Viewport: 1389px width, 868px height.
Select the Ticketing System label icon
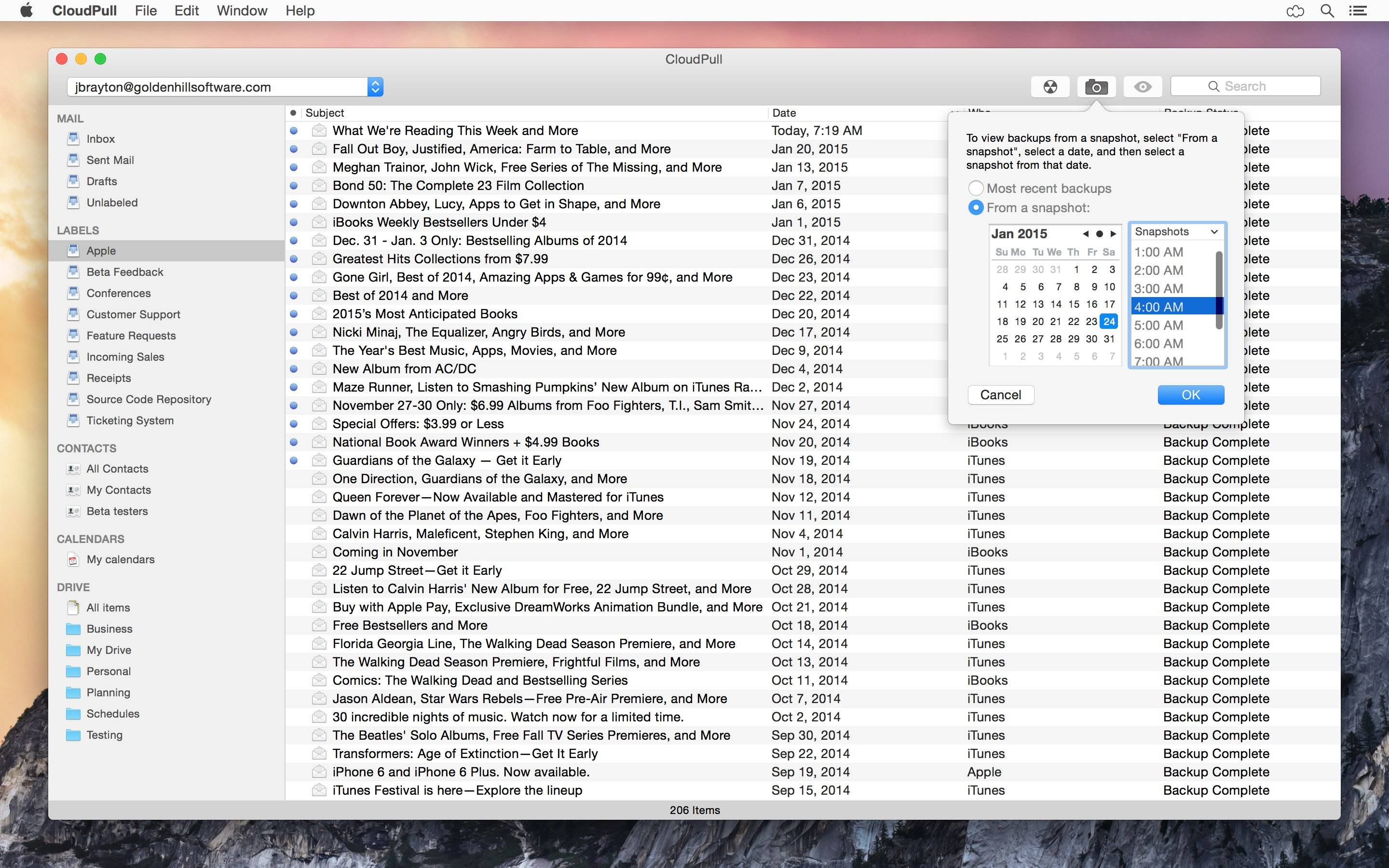[73, 420]
